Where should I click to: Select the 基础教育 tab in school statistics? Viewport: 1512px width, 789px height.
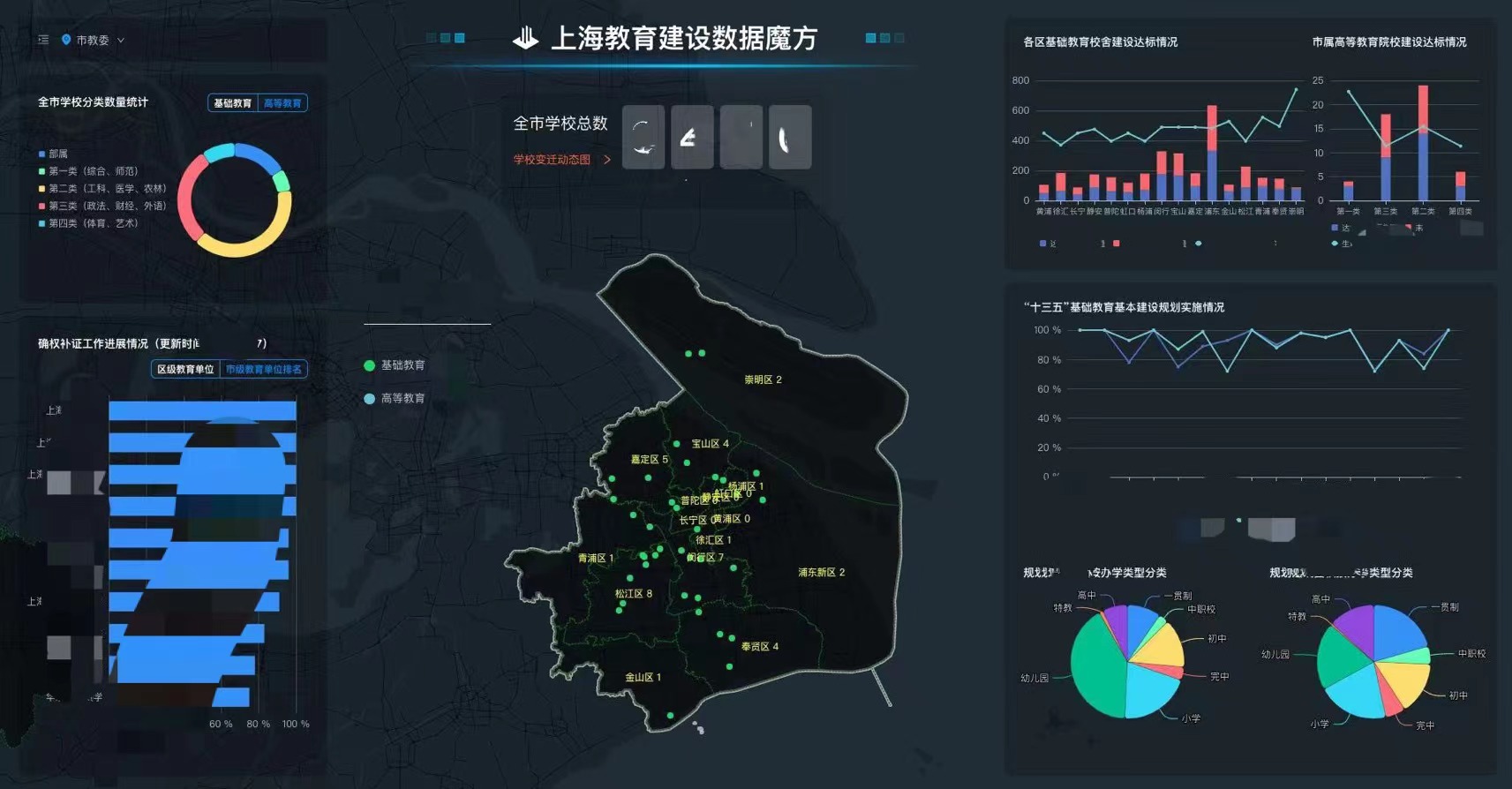[232, 103]
